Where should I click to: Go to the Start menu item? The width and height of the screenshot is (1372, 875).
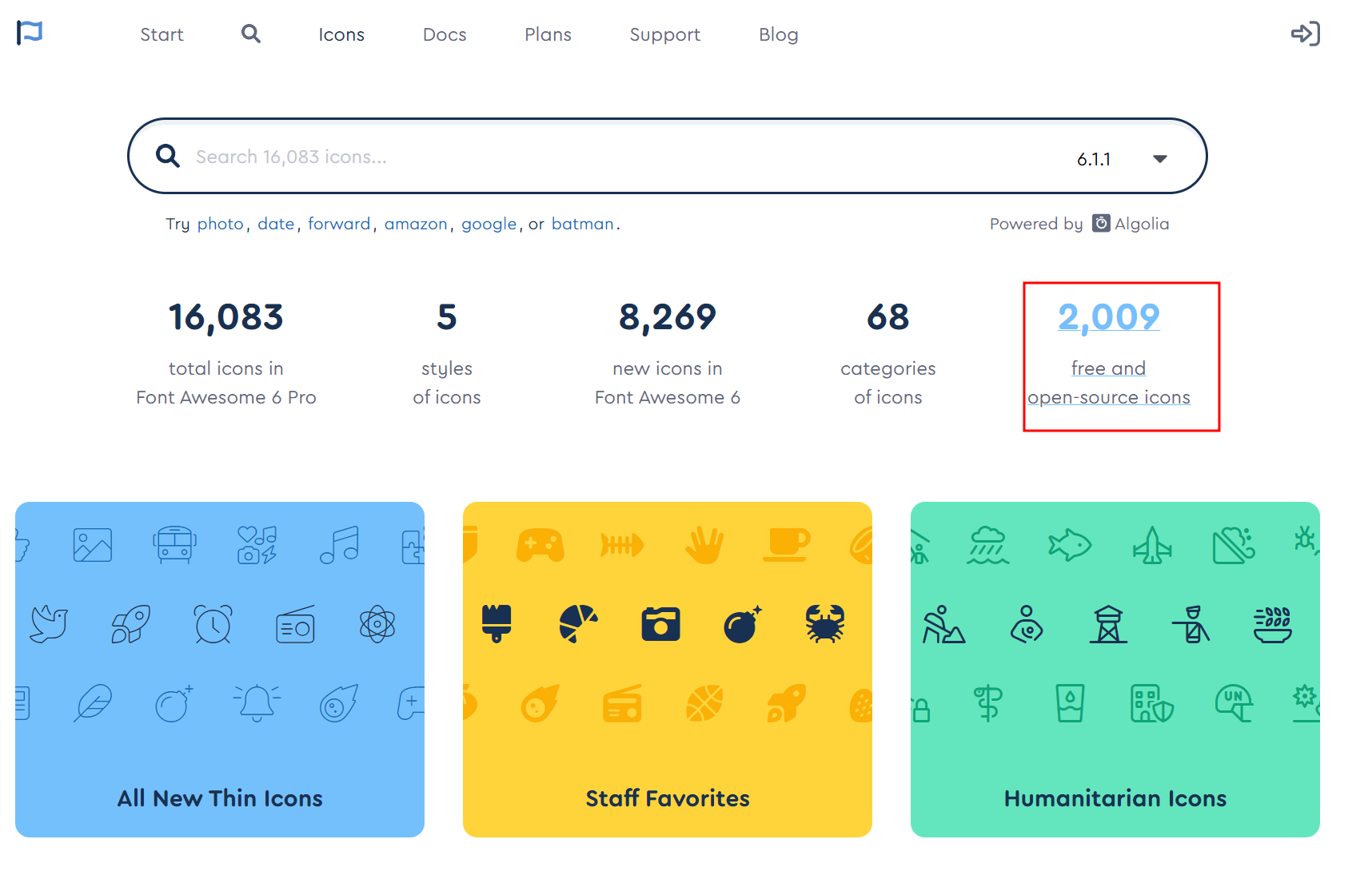click(162, 34)
